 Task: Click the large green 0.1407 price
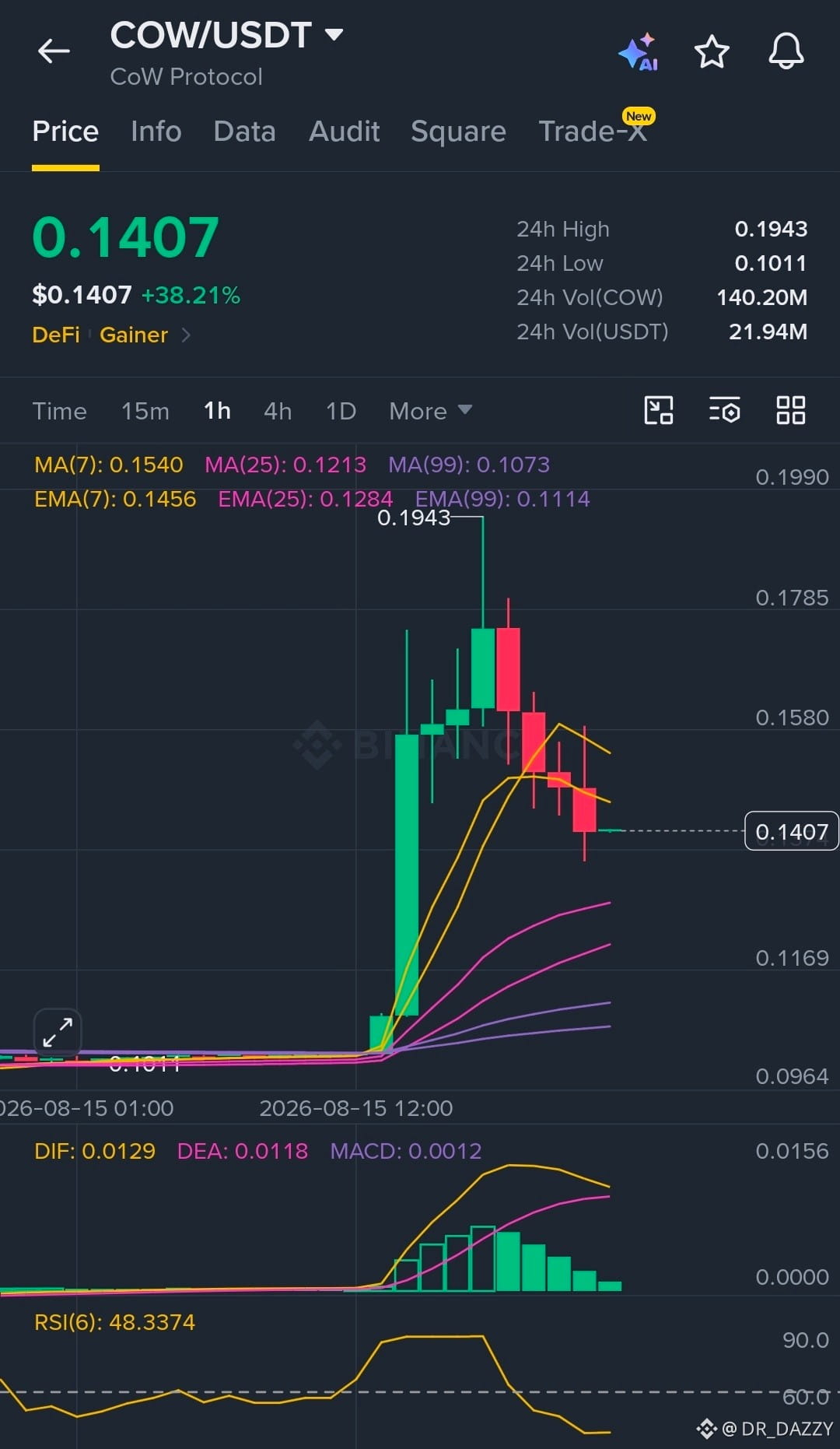(x=125, y=237)
